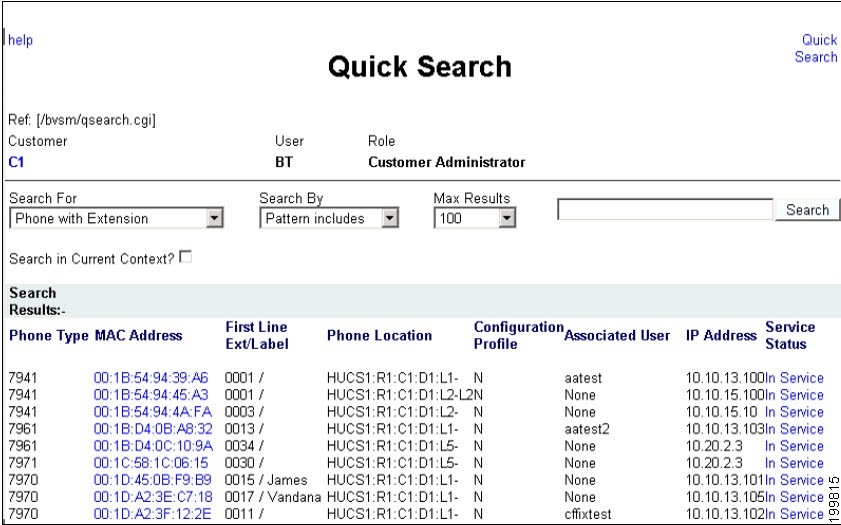Viewport: 841px width, 525px height.
Task: Expand the Search For dropdown
Action: [116, 218]
